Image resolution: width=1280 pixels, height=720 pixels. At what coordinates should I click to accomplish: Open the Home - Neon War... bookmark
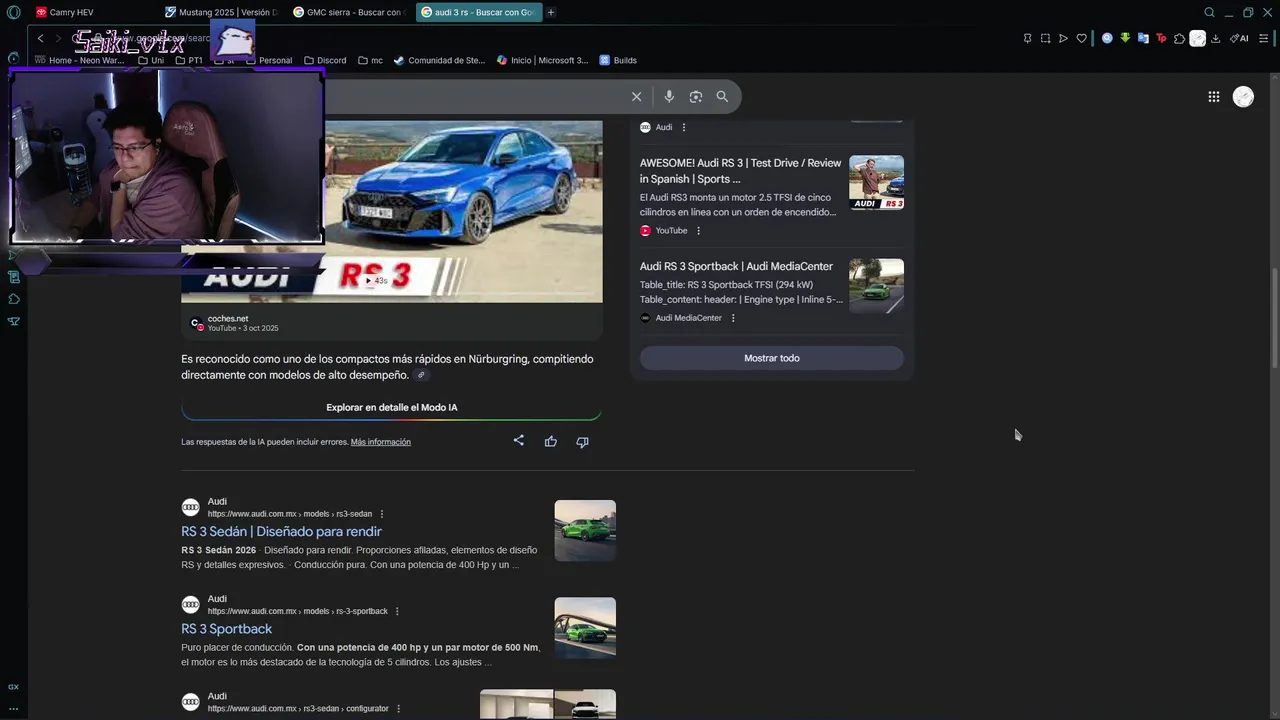[x=79, y=60]
